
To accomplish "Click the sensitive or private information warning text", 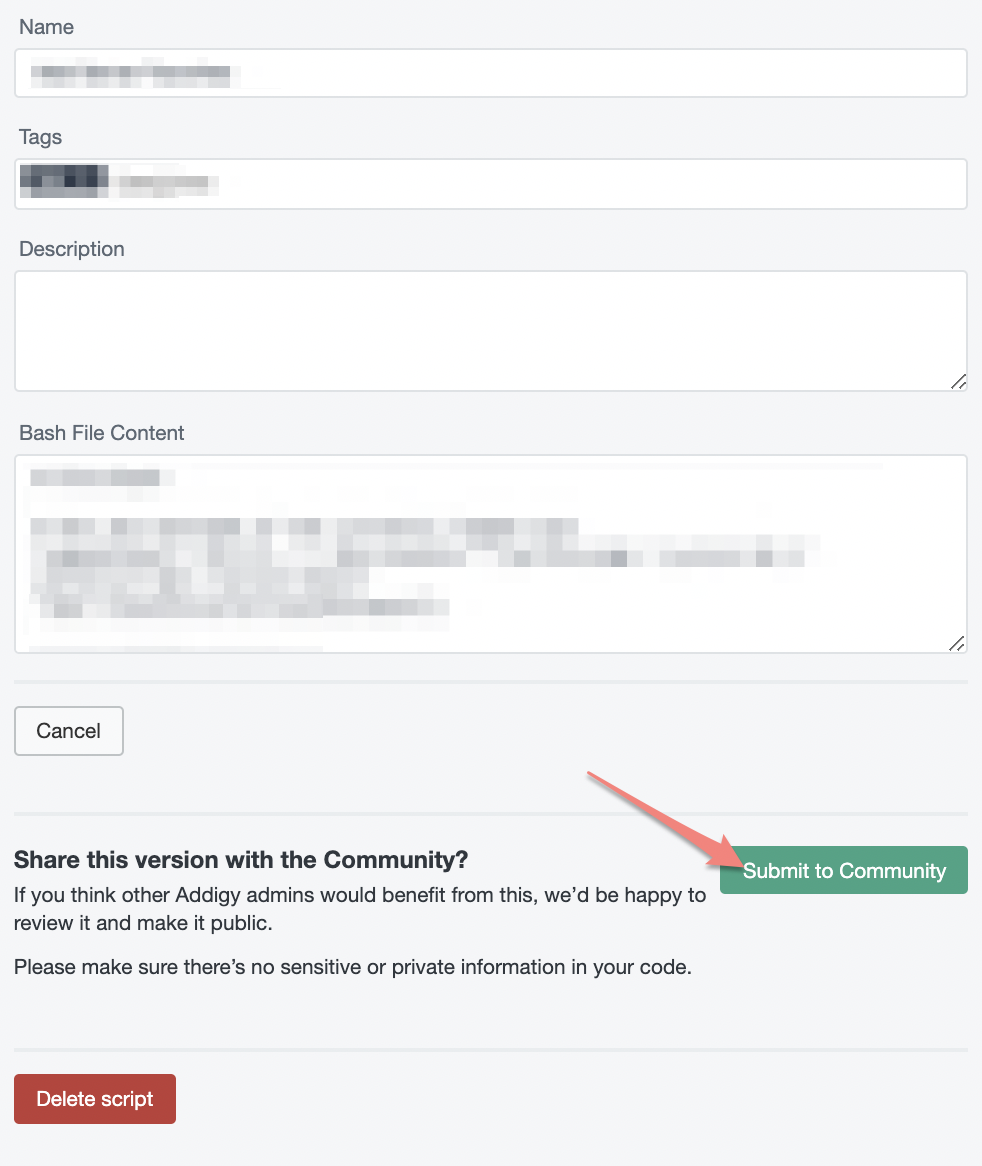I will pos(352,967).
